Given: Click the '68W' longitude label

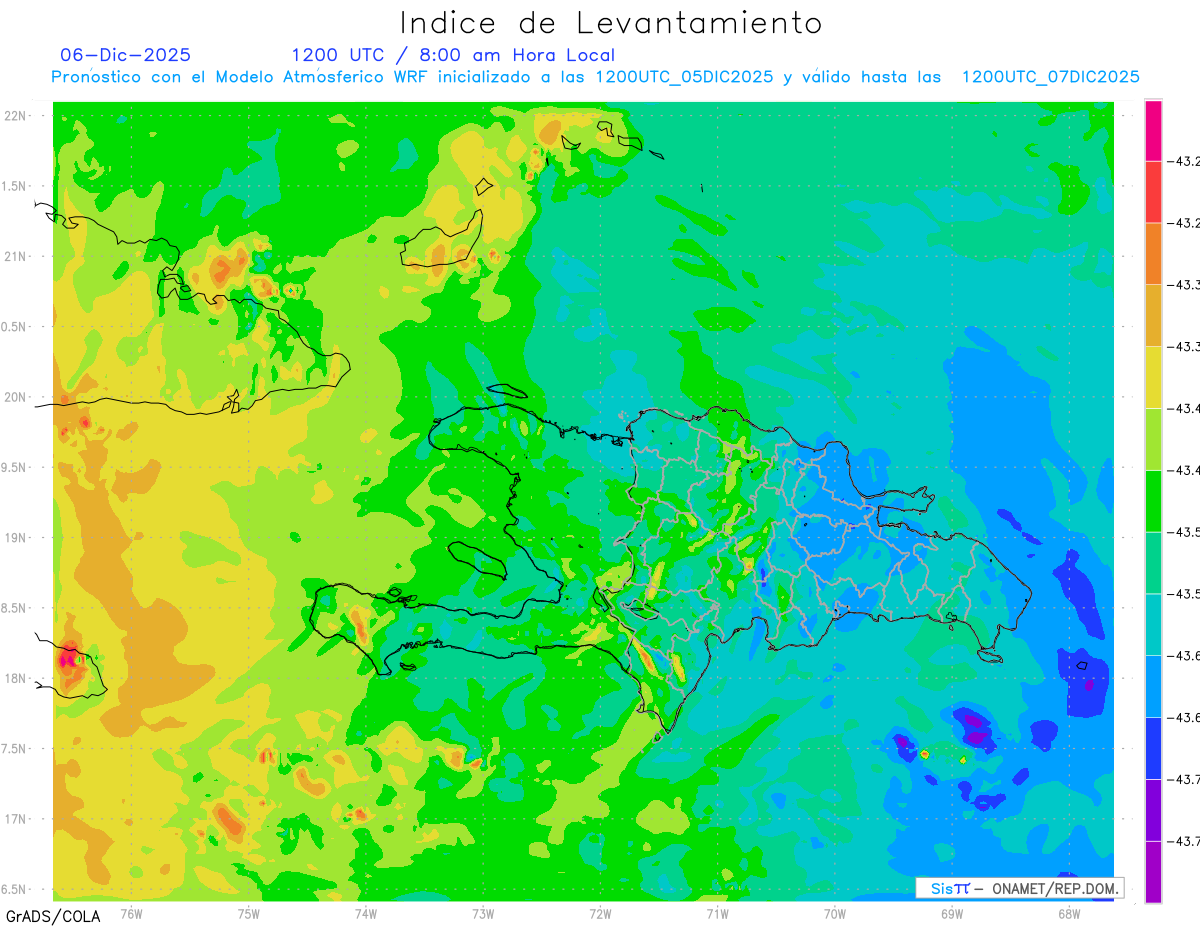Looking at the screenshot, I should [x=1069, y=913].
